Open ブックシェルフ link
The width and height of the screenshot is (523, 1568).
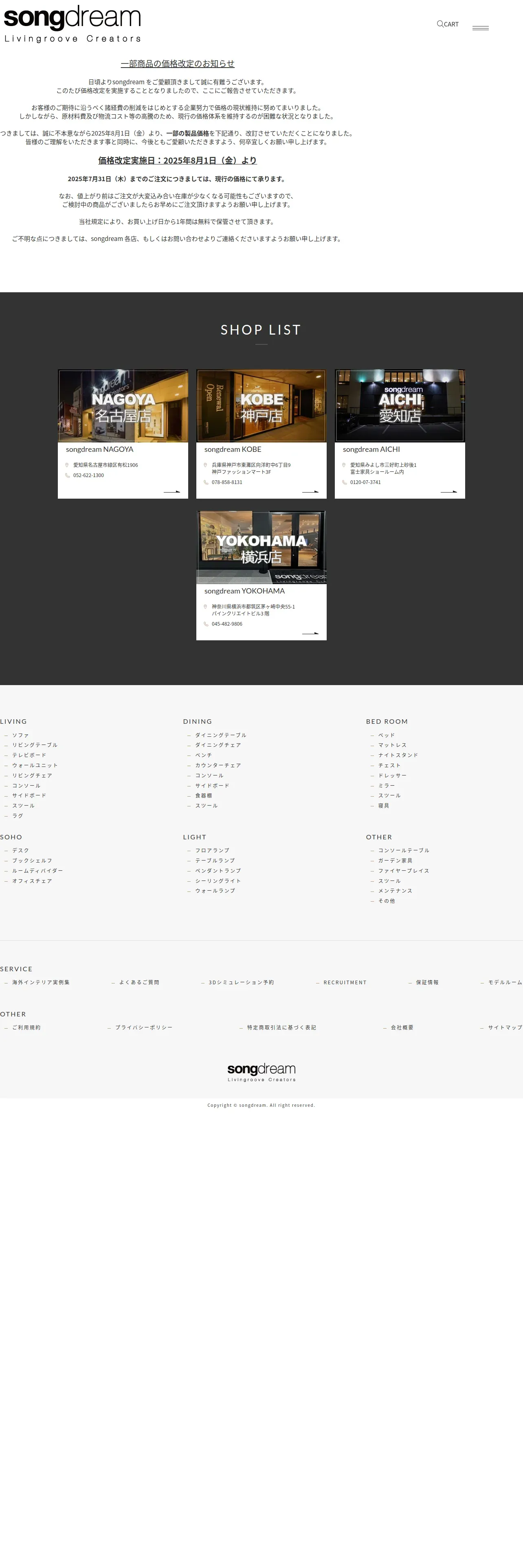pyautogui.click(x=32, y=861)
